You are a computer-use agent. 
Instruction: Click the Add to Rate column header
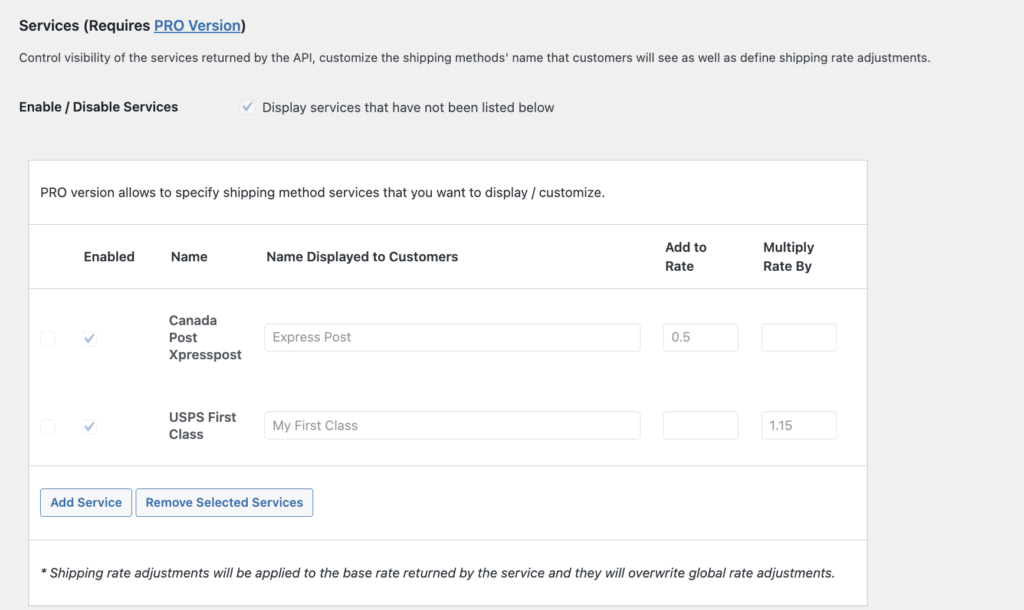(x=685, y=257)
